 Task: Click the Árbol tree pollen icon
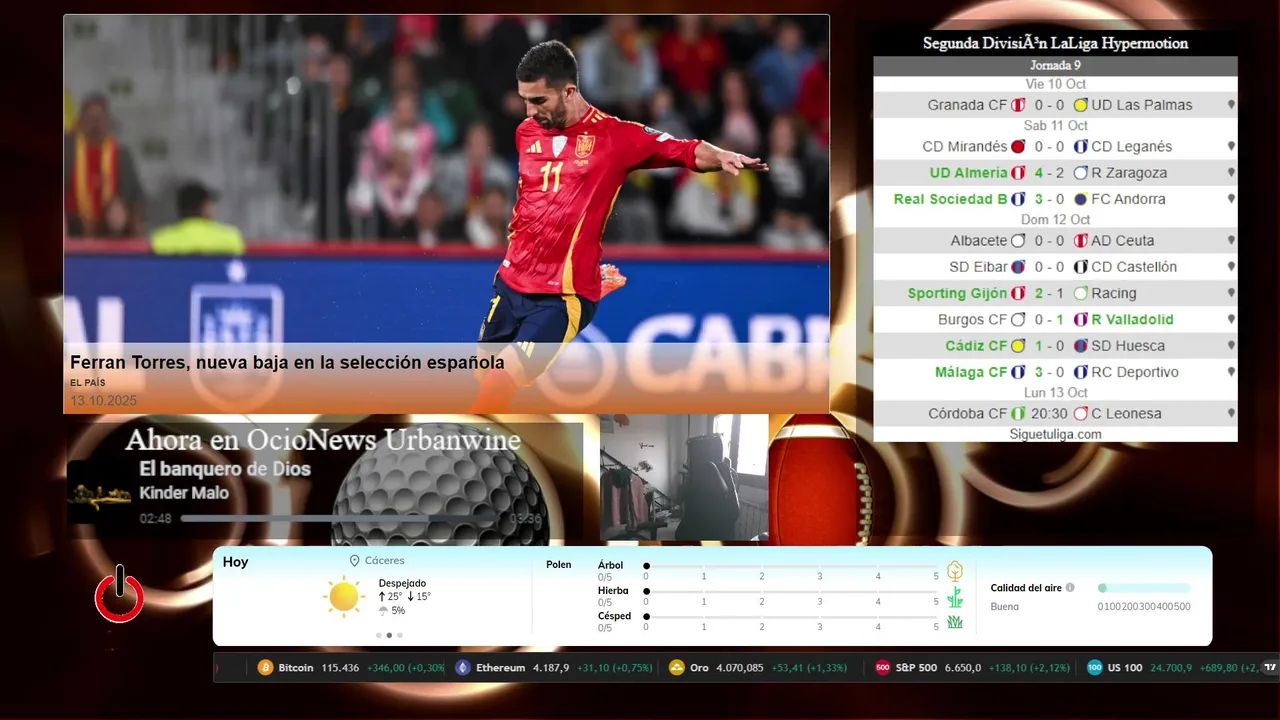coord(955,571)
